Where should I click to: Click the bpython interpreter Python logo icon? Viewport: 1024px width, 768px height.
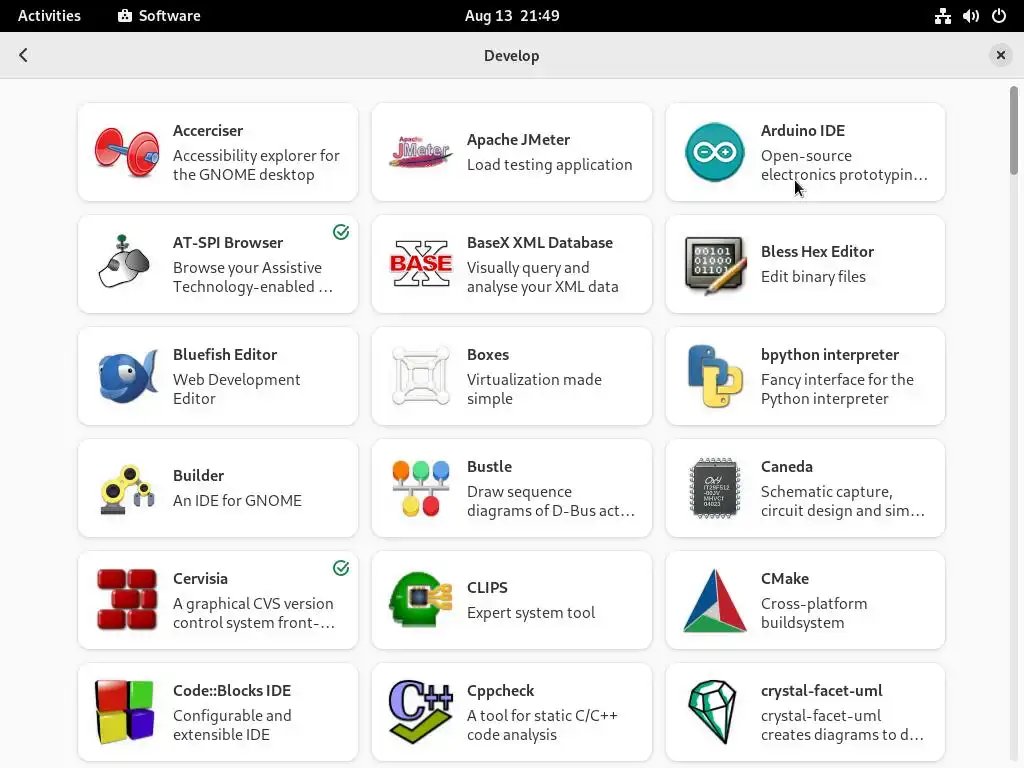[x=714, y=376]
